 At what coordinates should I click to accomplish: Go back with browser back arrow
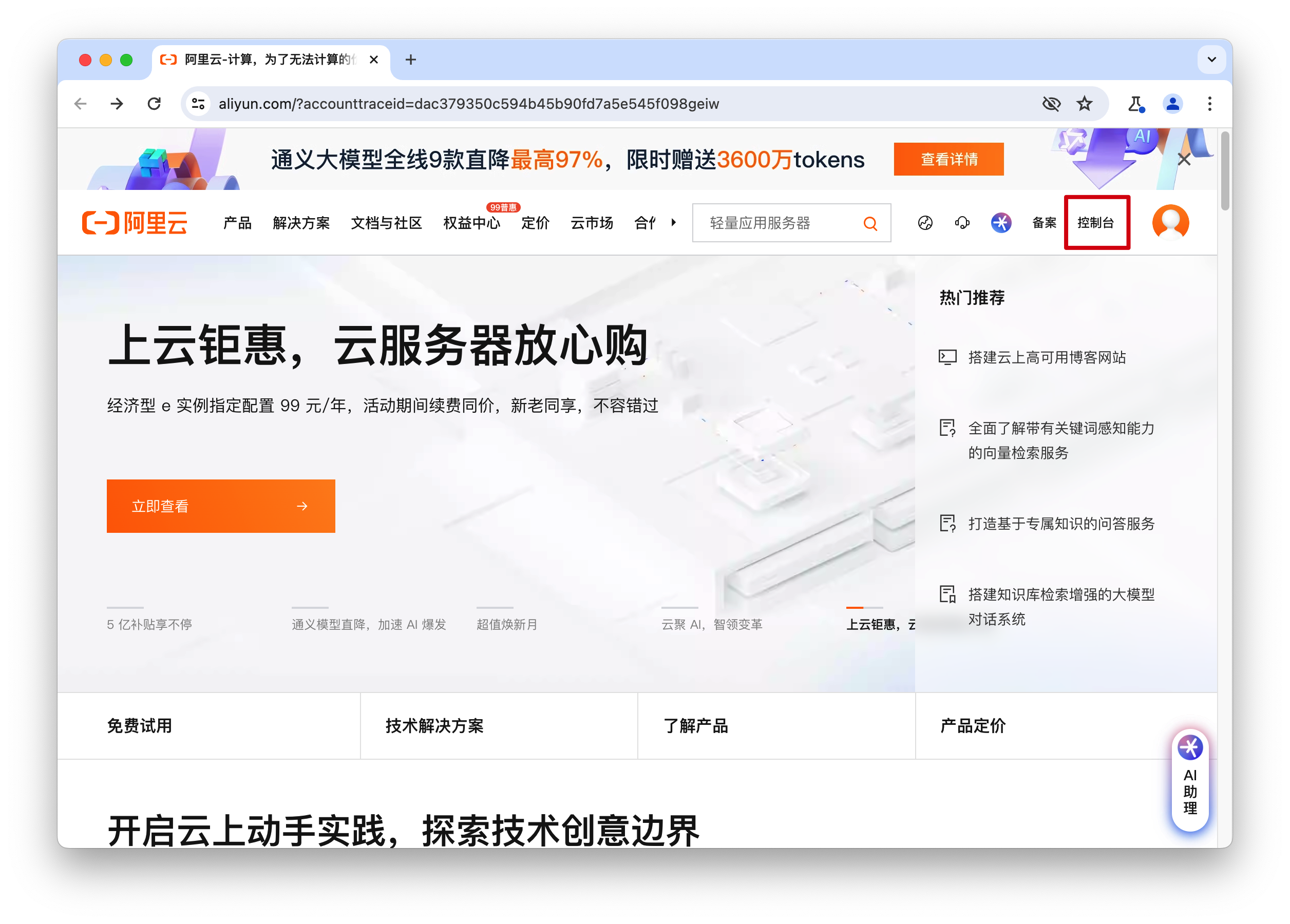pos(81,104)
